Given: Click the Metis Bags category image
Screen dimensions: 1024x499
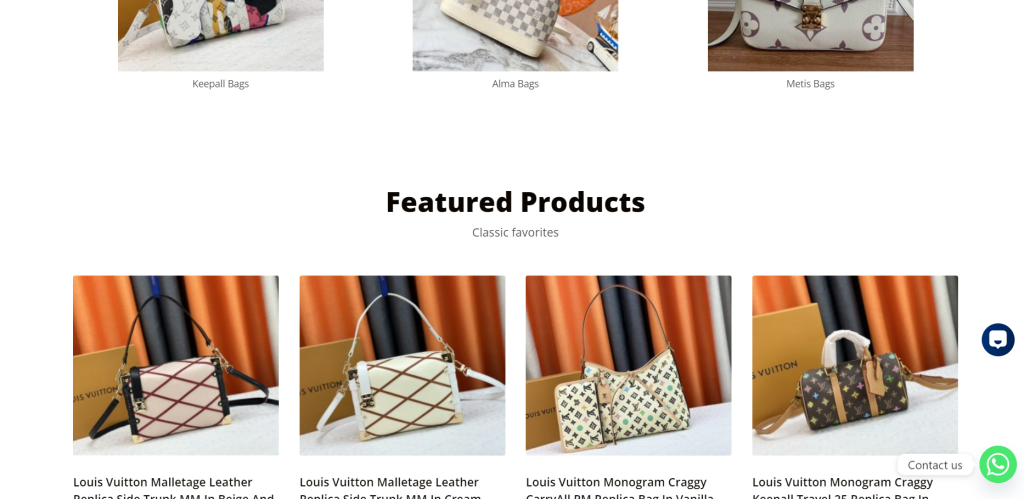Looking at the screenshot, I should point(810,35).
